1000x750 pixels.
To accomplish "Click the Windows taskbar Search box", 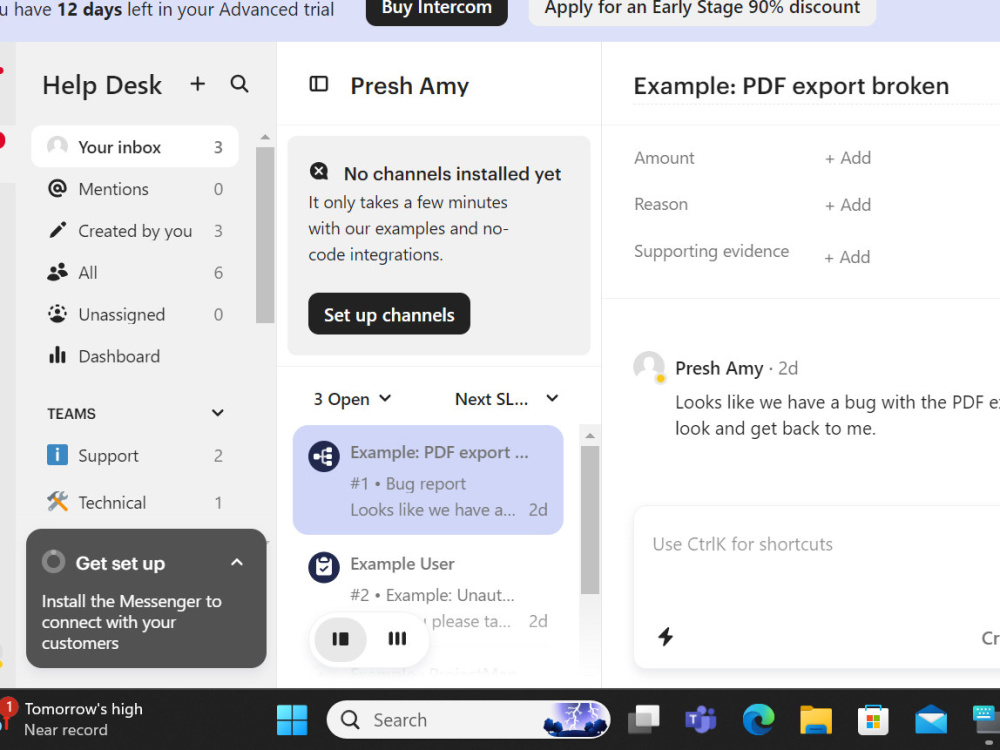I will pos(467,720).
